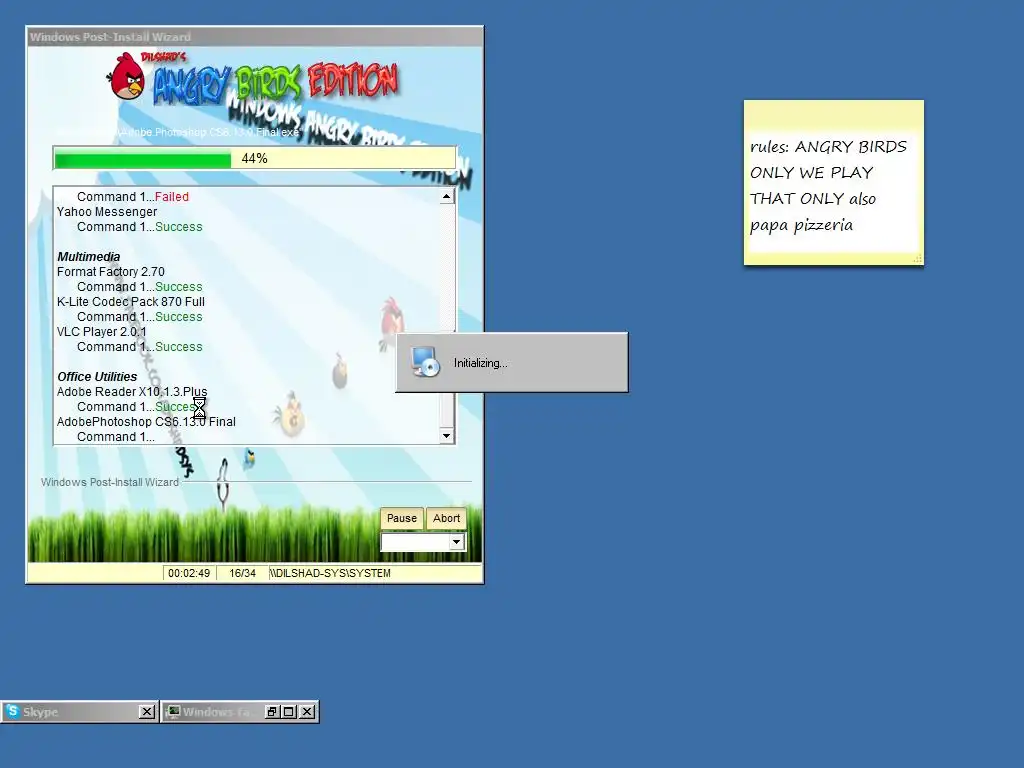
Task: Click the Pause button
Action: tap(402, 518)
